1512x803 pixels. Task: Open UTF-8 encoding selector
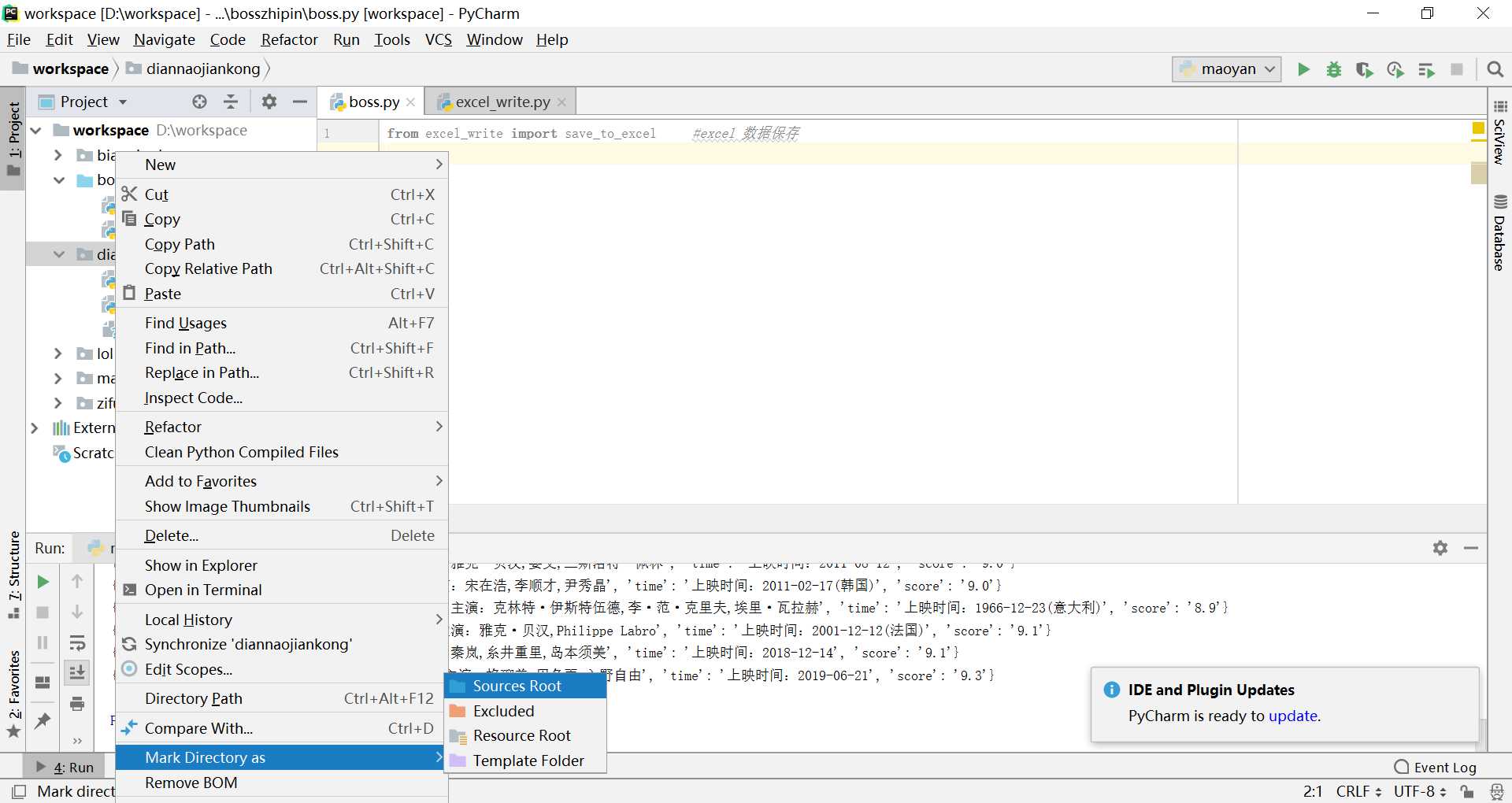coord(1419,791)
